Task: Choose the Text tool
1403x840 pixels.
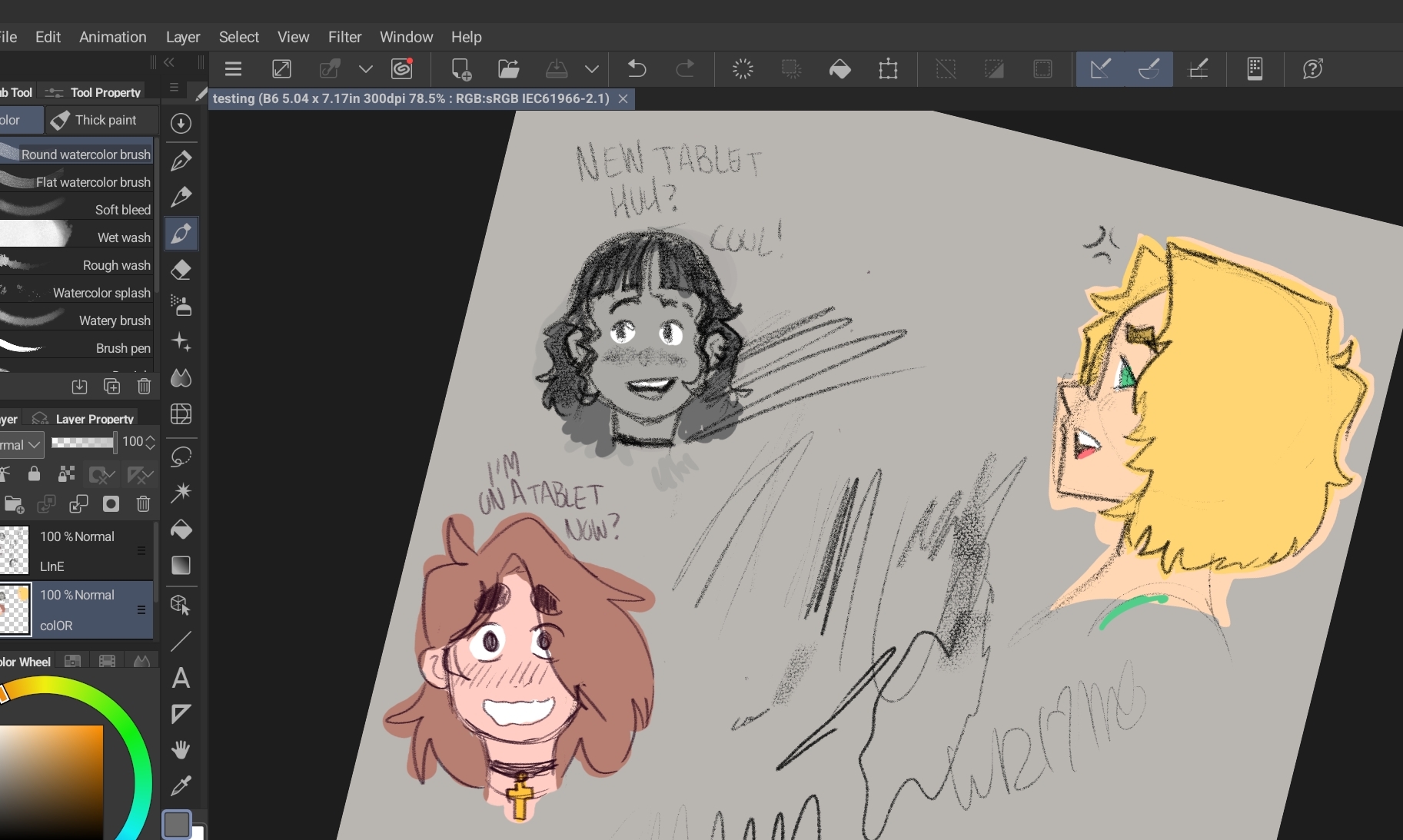Action: click(x=181, y=678)
